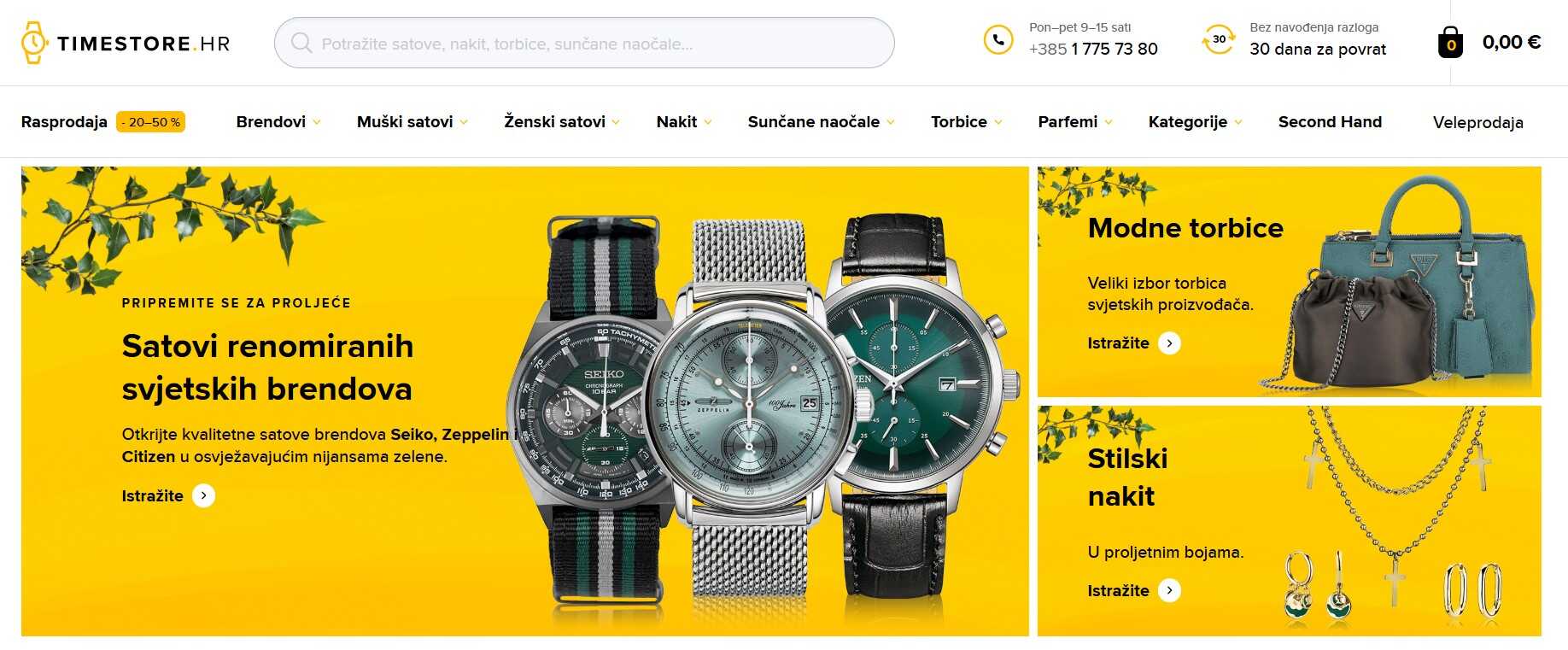Call the +385 1 775 73 80 number link
Image resolution: width=1568 pixels, height=650 pixels.
(x=1093, y=50)
